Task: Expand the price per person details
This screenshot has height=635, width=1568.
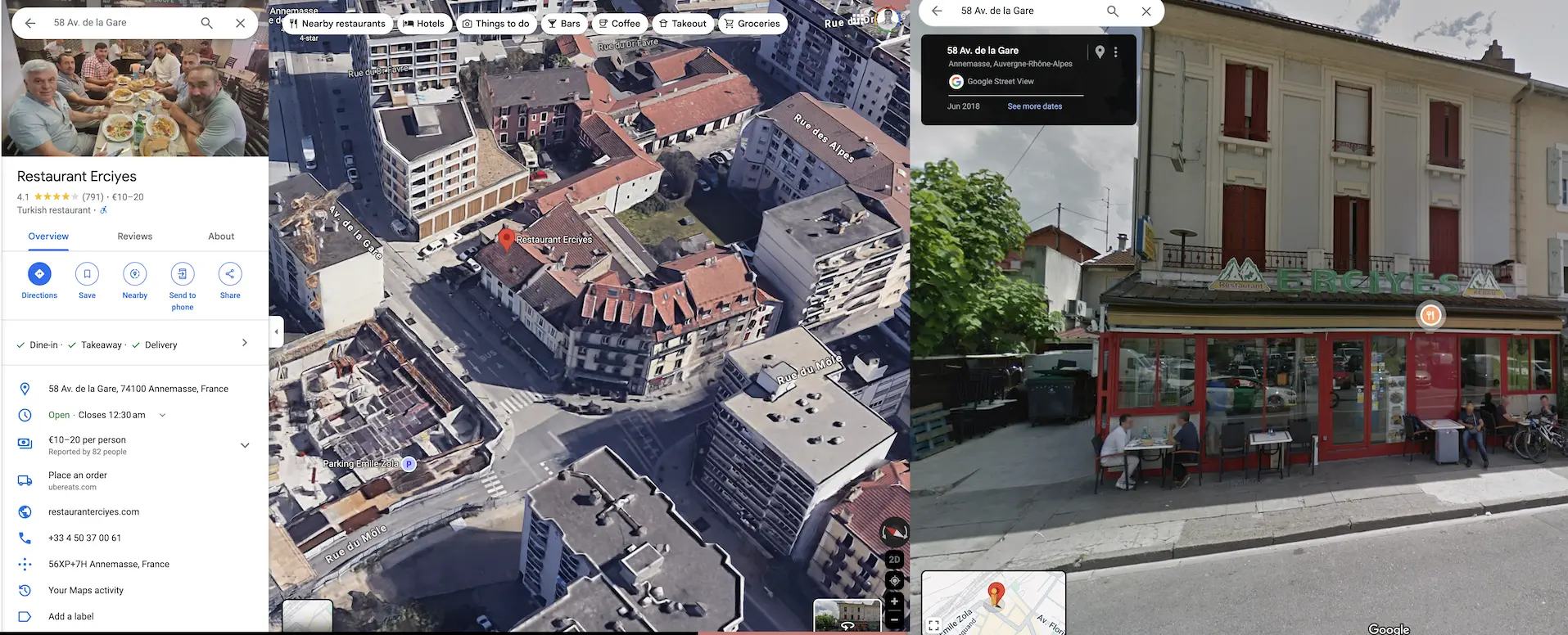Action: pyautogui.click(x=244, y=445)
